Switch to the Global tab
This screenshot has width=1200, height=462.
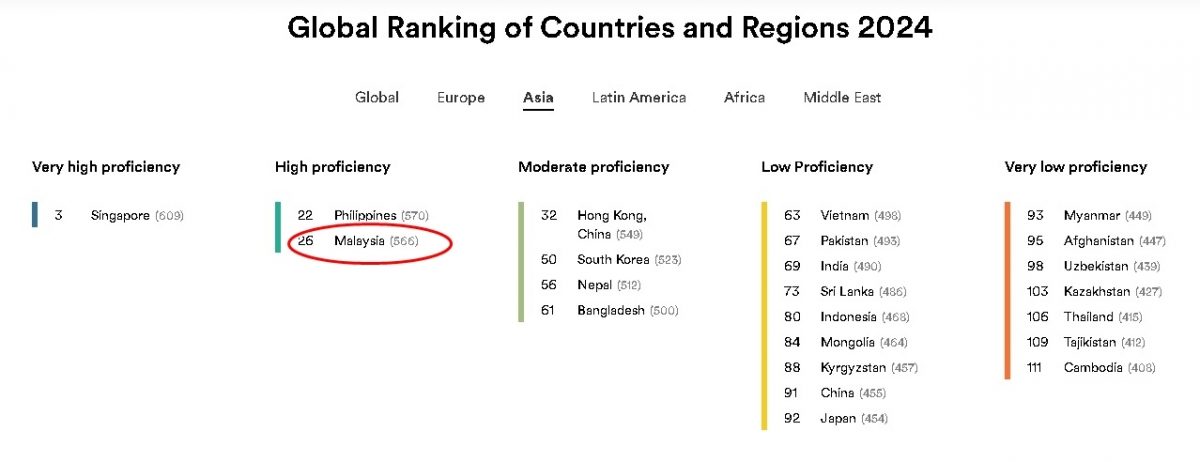(x=377, y=97)
